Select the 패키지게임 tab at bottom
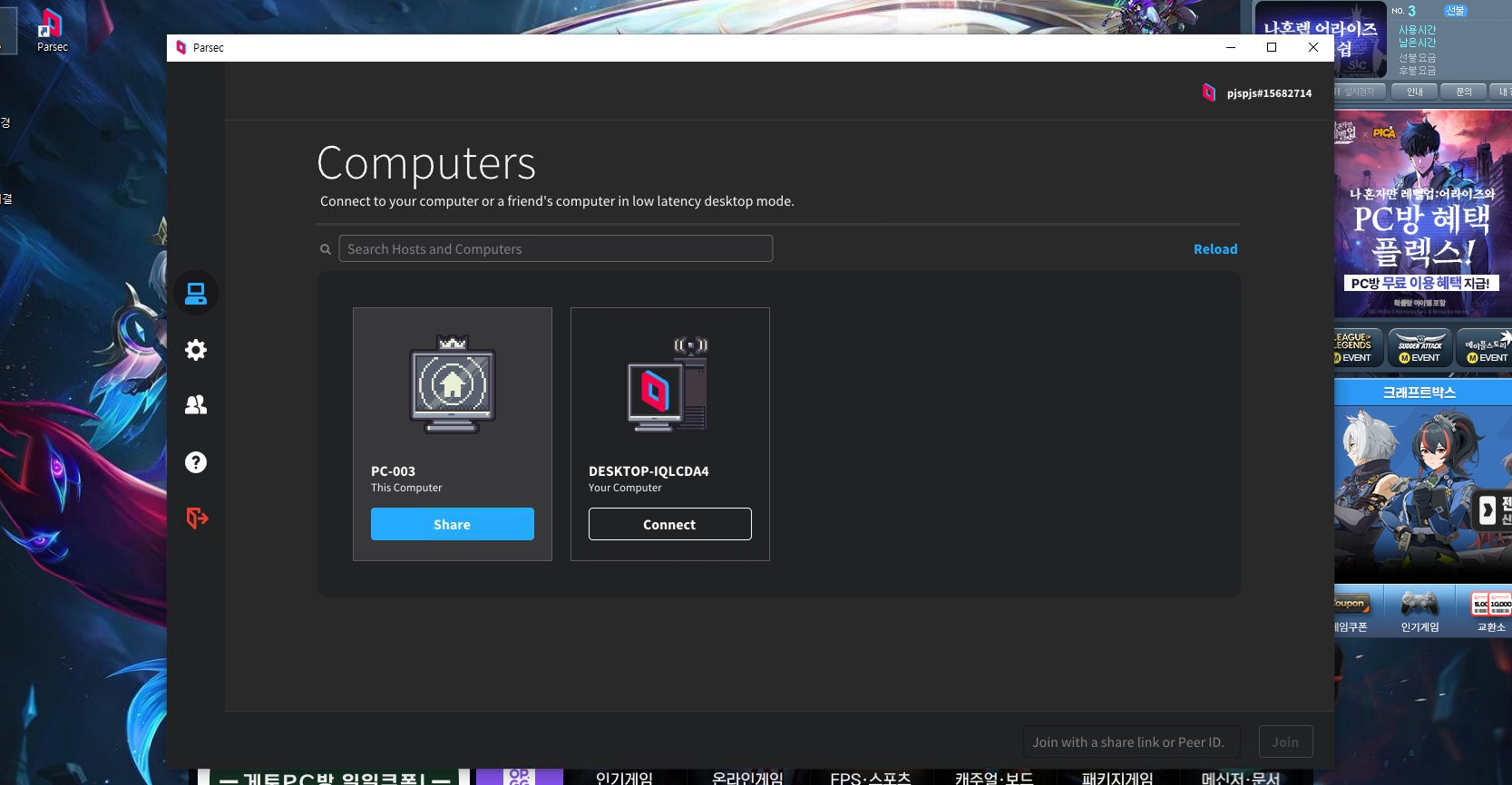This screenshot has width=1512, height=785. [1117, 778]
